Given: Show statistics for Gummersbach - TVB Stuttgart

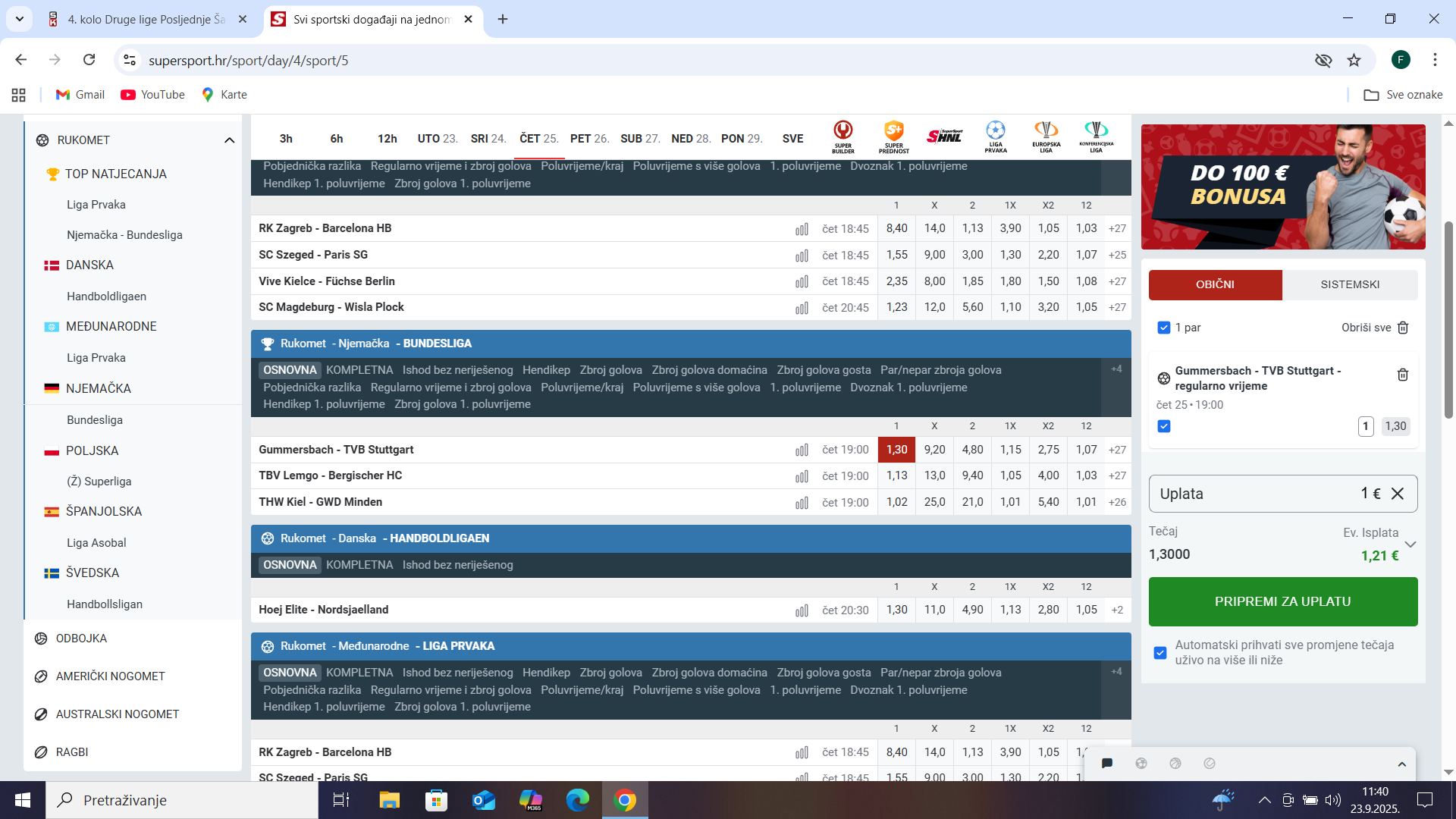Looking at the screenshot, I should click(x=802, y=450).
